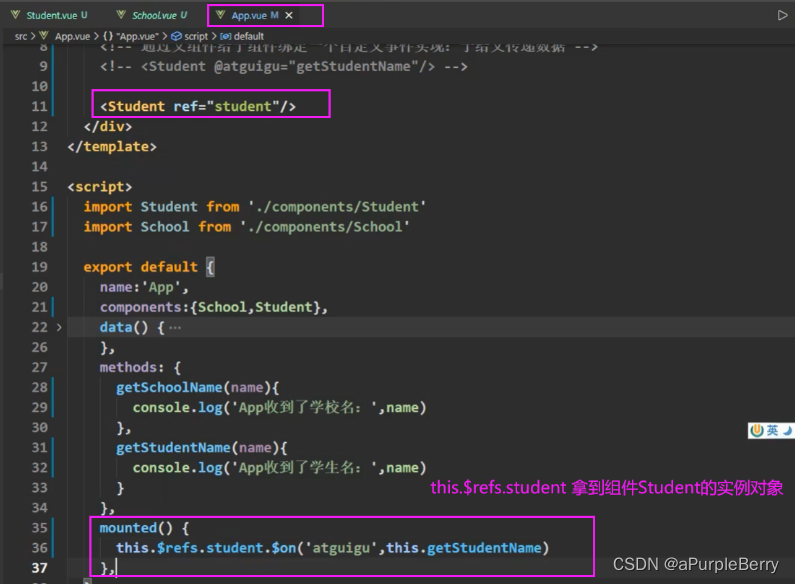Open the App.vue file breadcrumb
The width and height of the screenshot is (795, 584).
72,36
